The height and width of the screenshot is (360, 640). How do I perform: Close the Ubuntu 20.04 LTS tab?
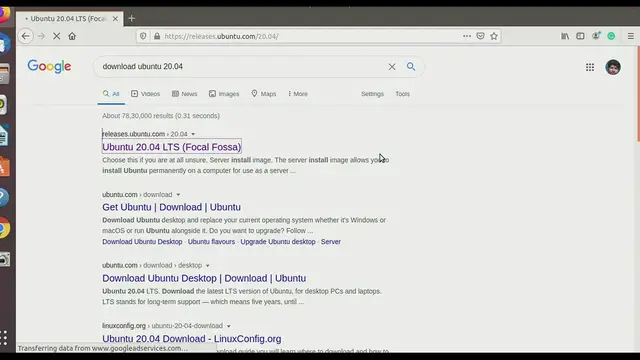coord(115,18)
